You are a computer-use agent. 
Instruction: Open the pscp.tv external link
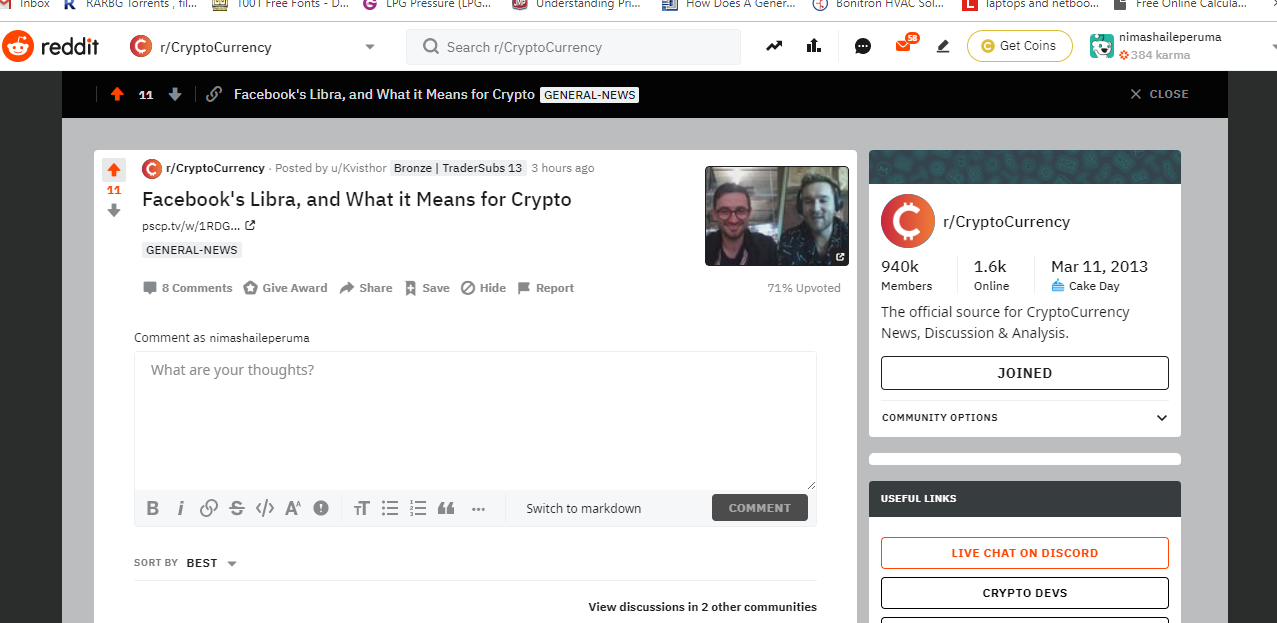[198, 225]
